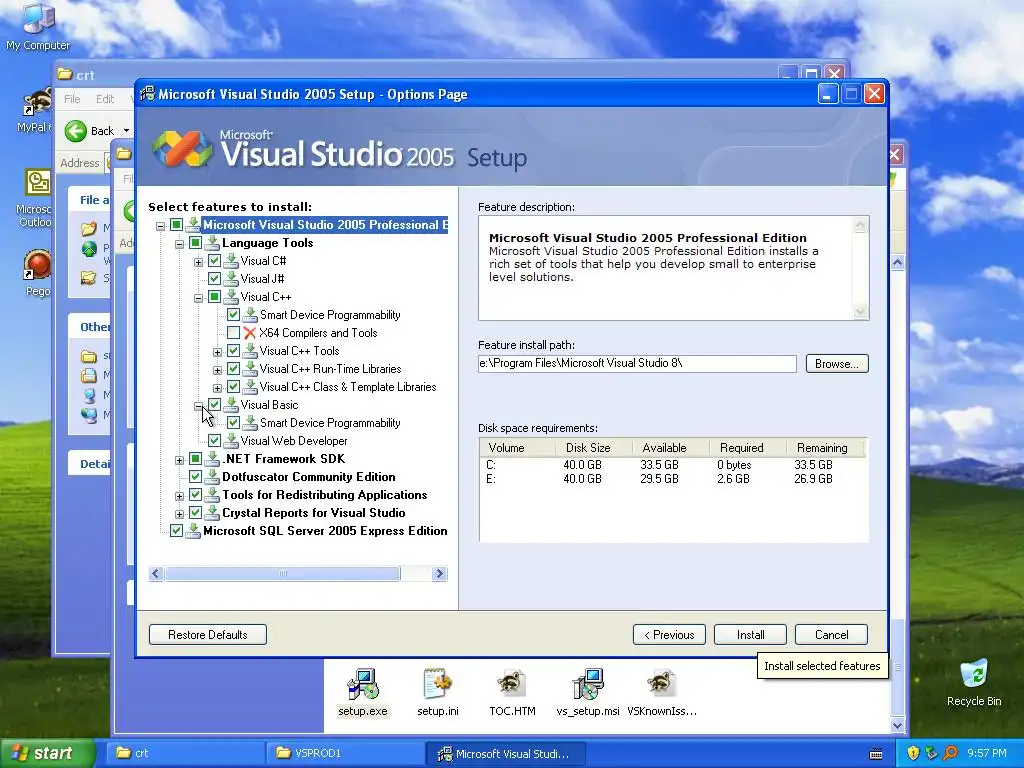Screen dimensions: 1024x768
Task: Collapse the Language Tools tree node
Action: pos(180,244)
